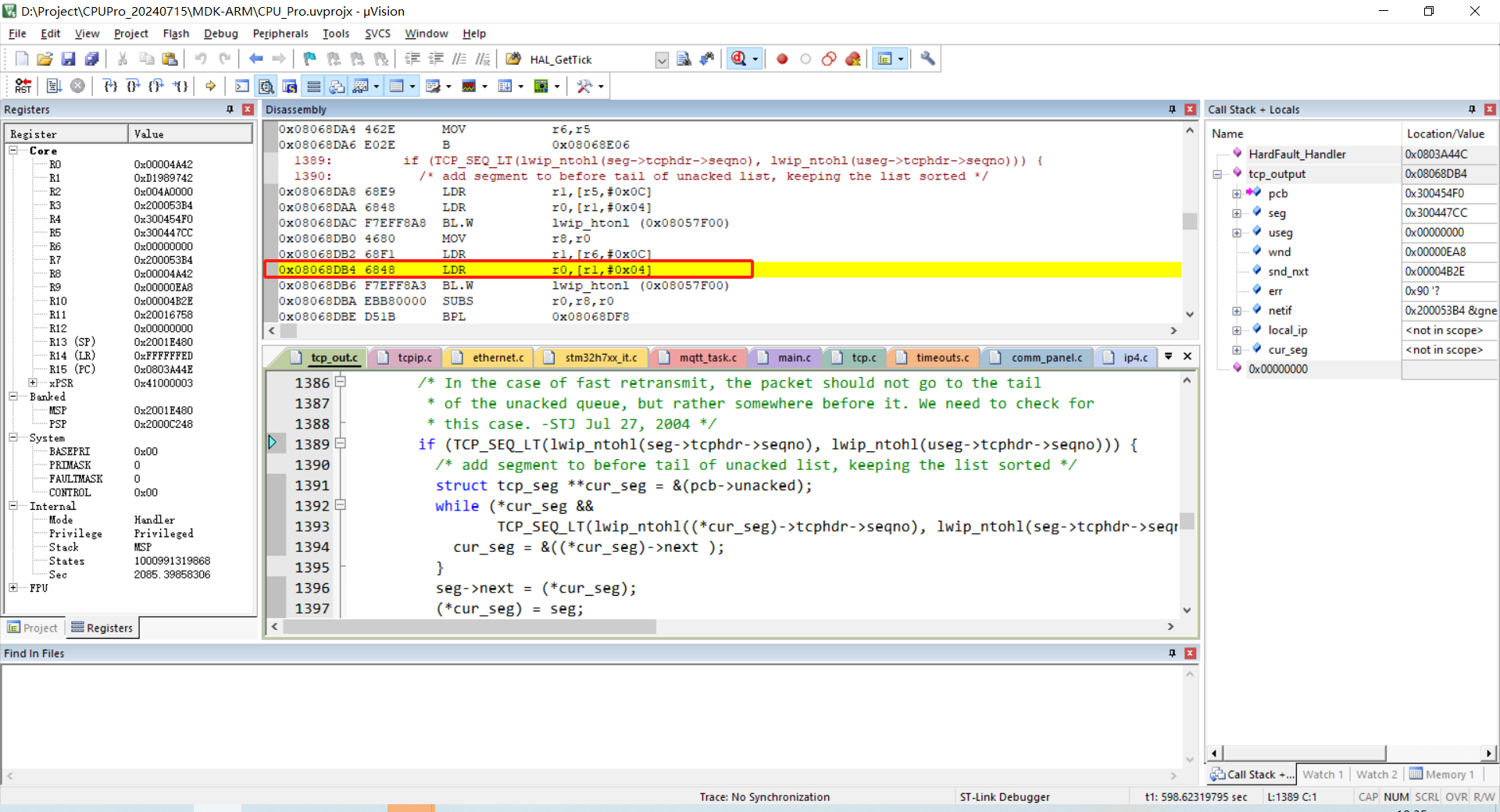
Task: Switch to the stm32h7xx_it.c tab
Action: (593, 358)
